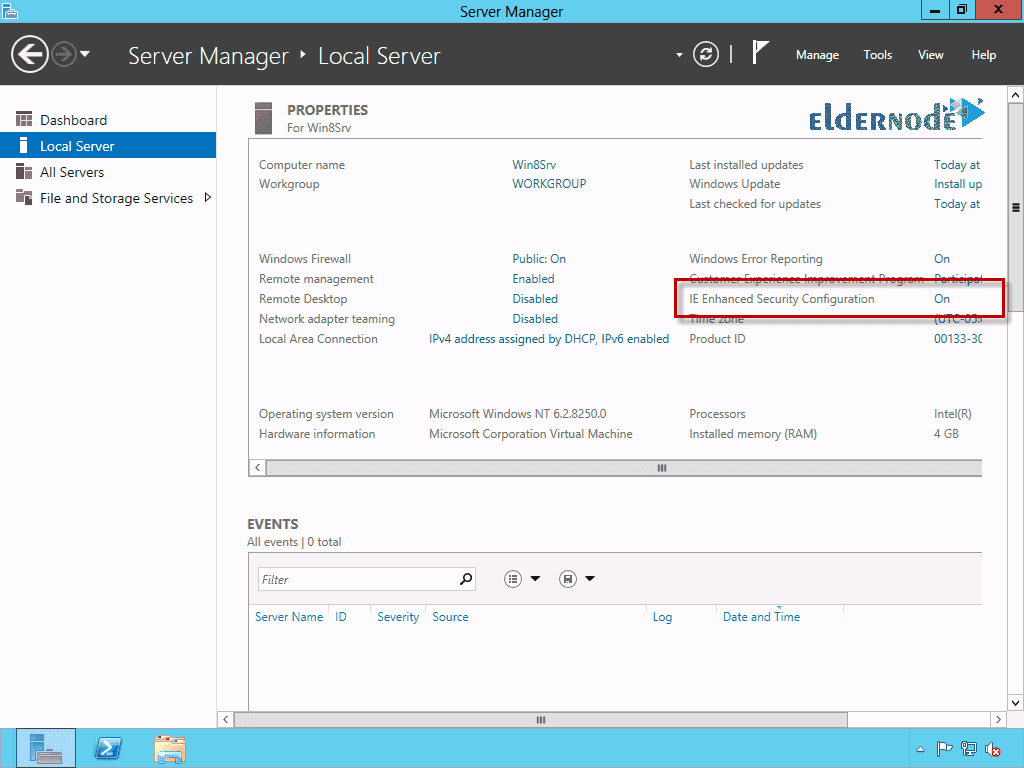Sort events by Source column
1024x768 pixels.
(x=450, y=616)
